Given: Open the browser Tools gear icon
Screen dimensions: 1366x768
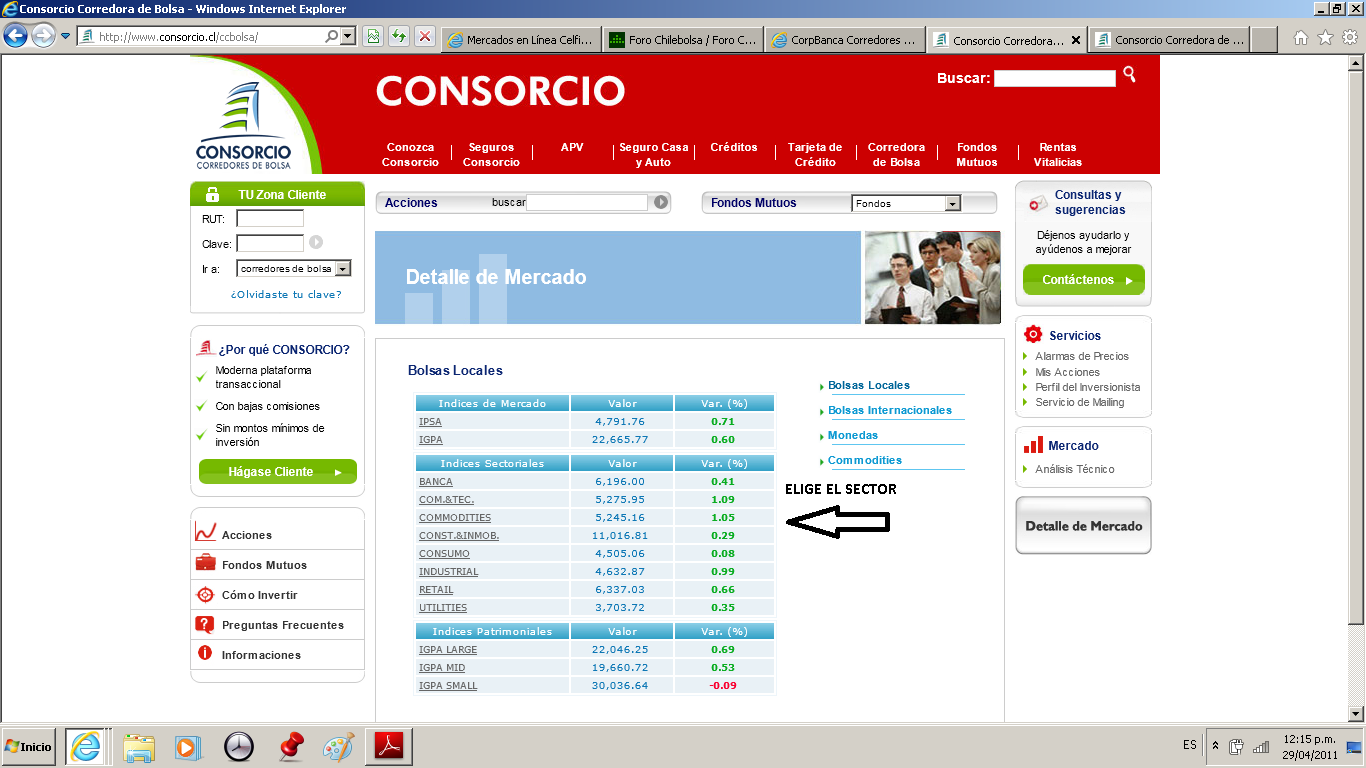Looking at the screenshot, I should [1350, 38].
